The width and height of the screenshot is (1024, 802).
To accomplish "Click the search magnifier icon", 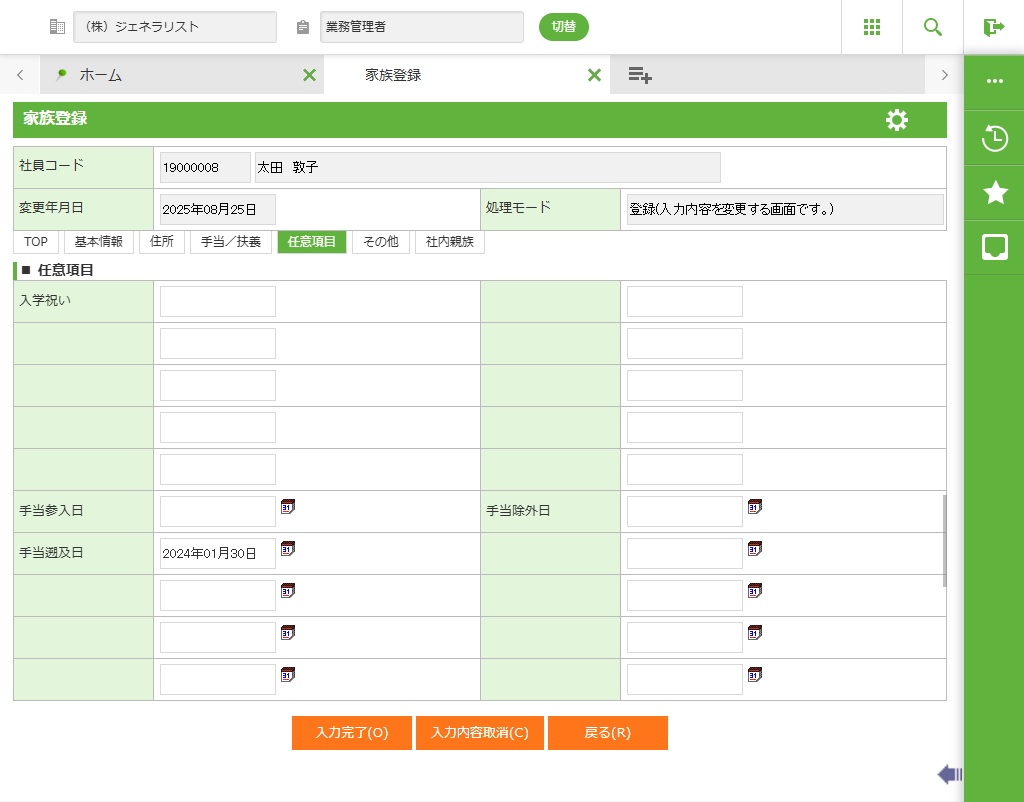I will coord(932,27).
